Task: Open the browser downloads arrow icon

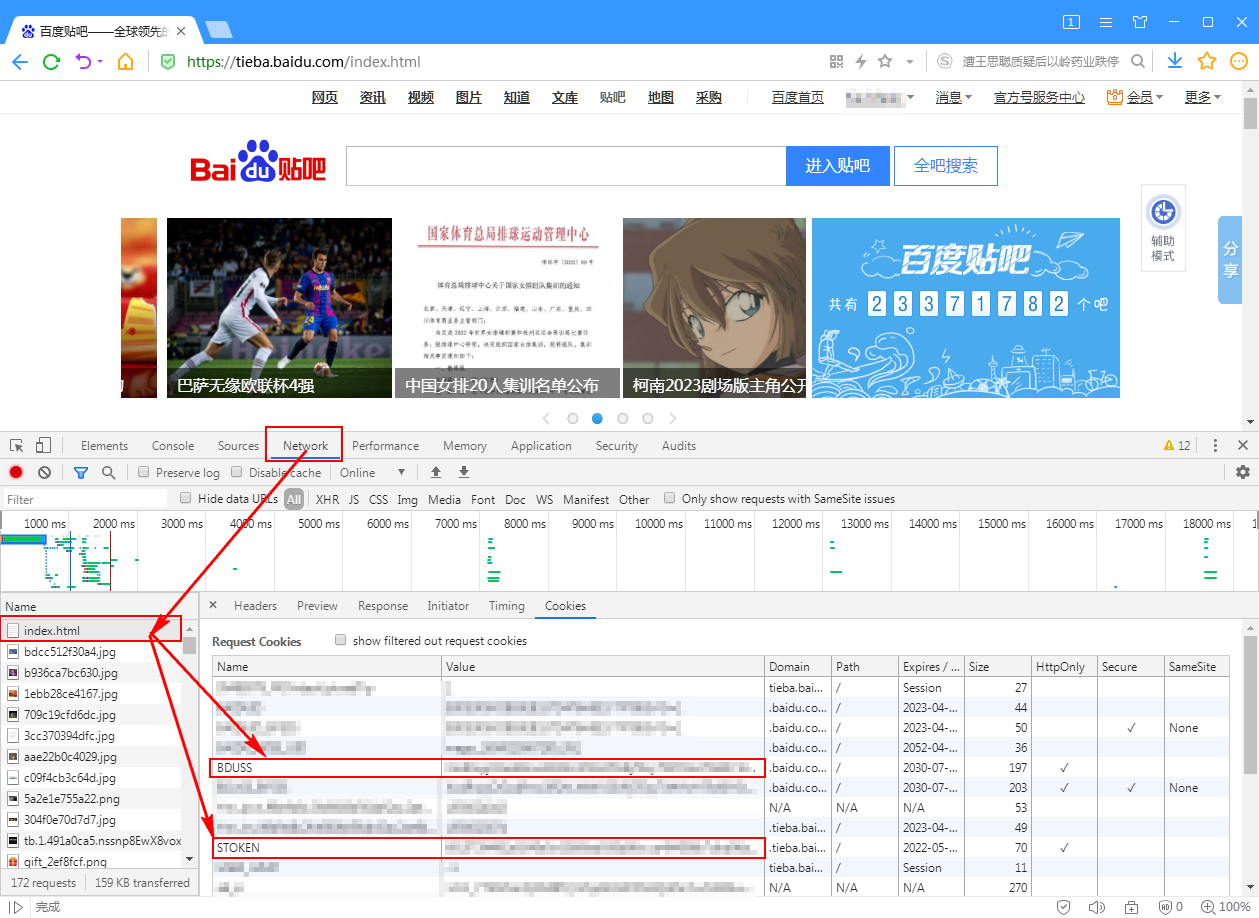Action: click(x=1175, y=62)
